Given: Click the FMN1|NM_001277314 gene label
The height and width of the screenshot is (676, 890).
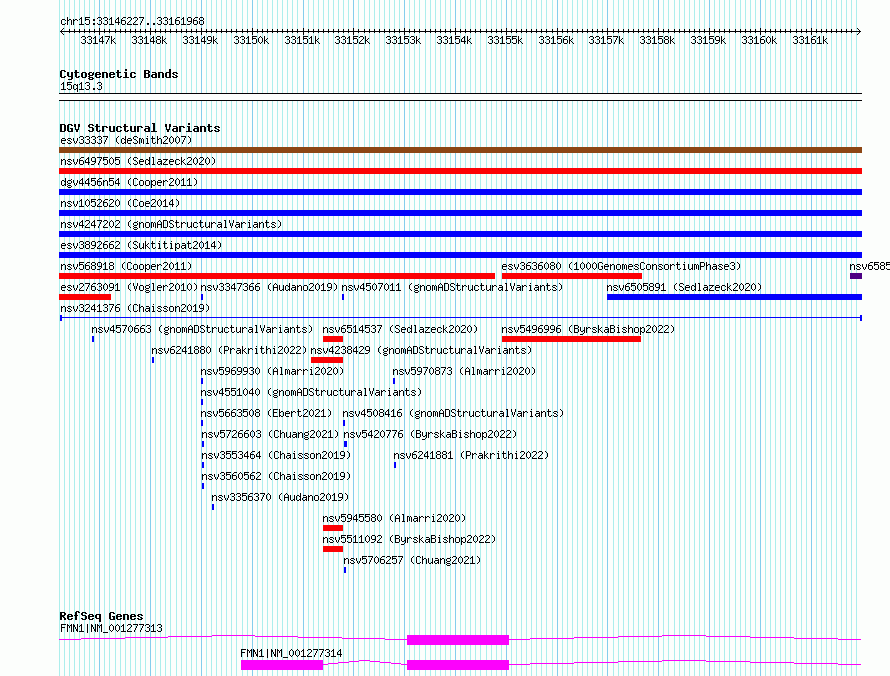Looking at the screenshot, I should (291, 653).
